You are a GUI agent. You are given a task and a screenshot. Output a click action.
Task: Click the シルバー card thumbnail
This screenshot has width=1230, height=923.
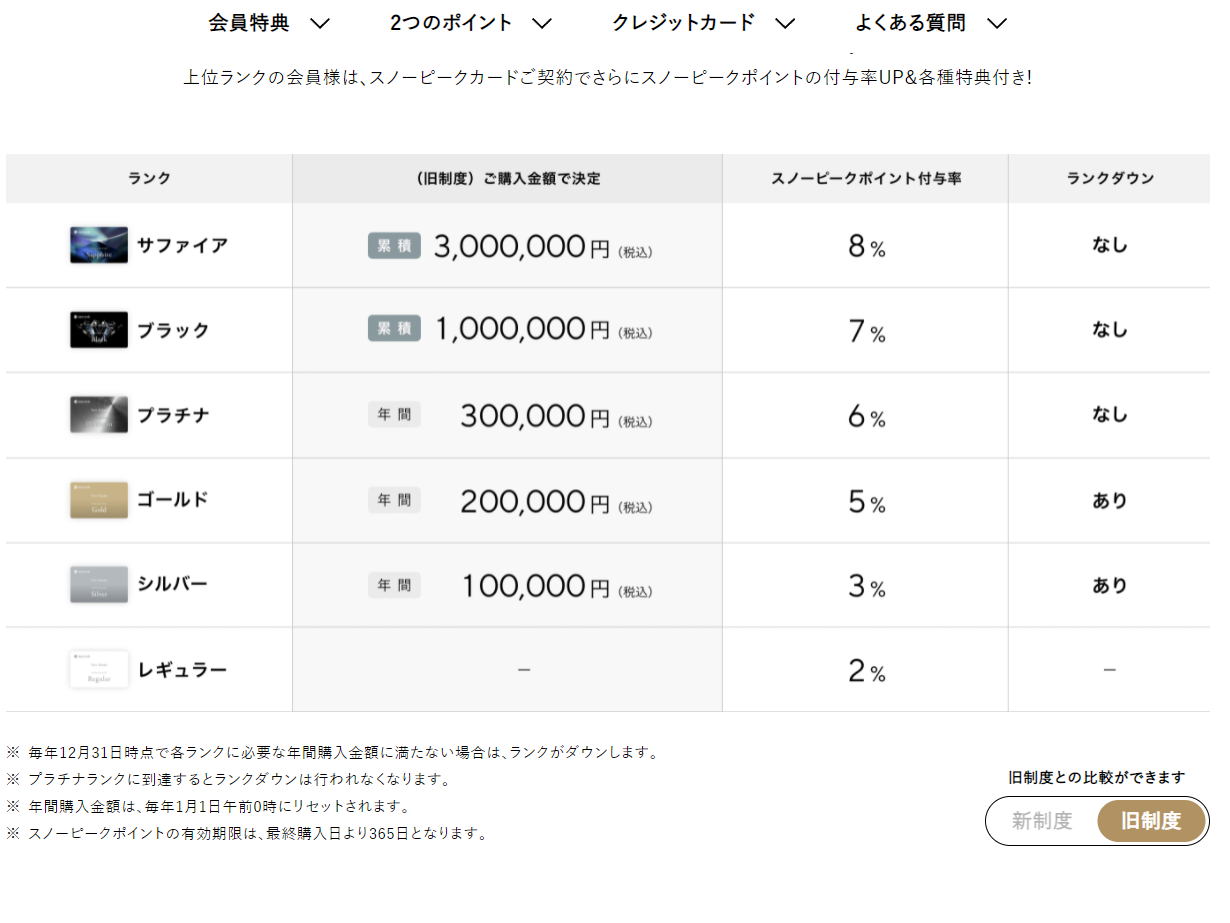[99, 585]
